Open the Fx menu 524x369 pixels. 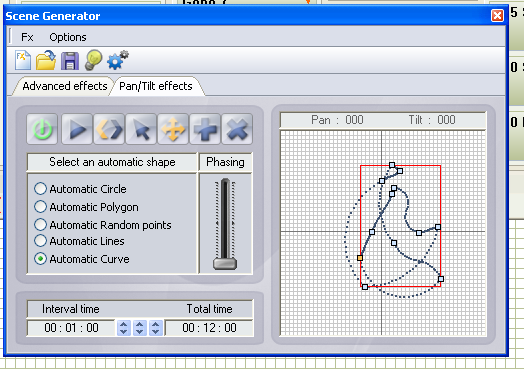(x=27, y=37)
